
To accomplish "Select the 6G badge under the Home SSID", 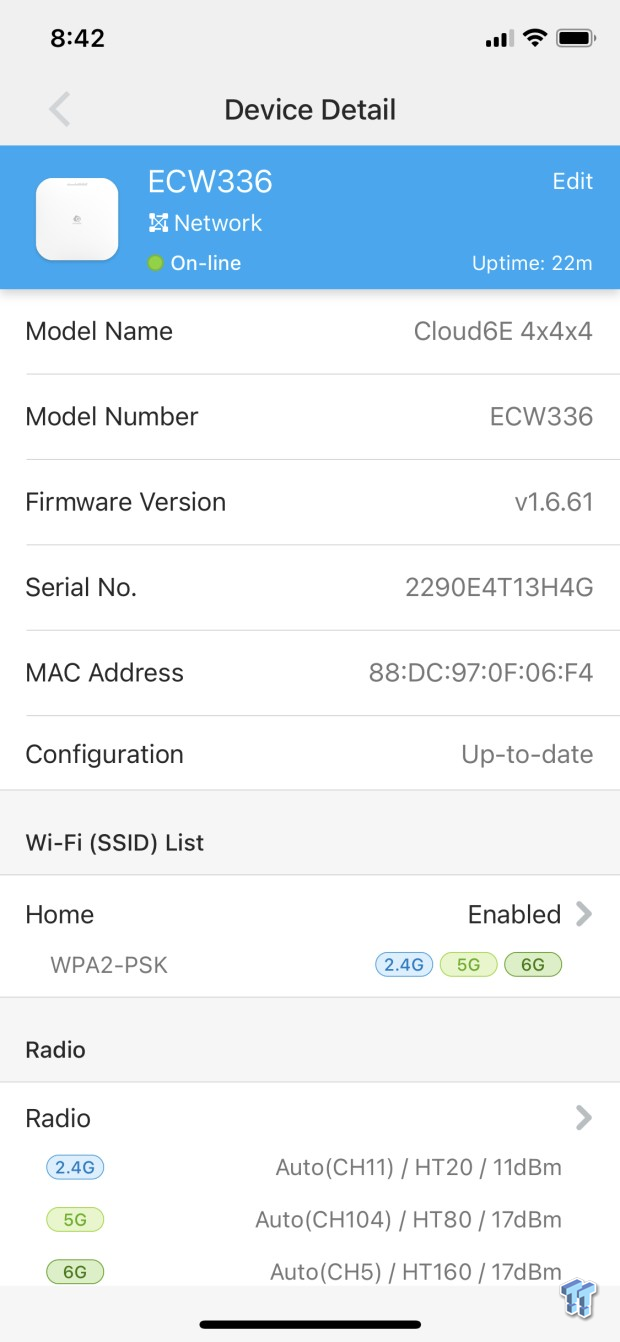I will pyautogui.click(x=533, y=964).
